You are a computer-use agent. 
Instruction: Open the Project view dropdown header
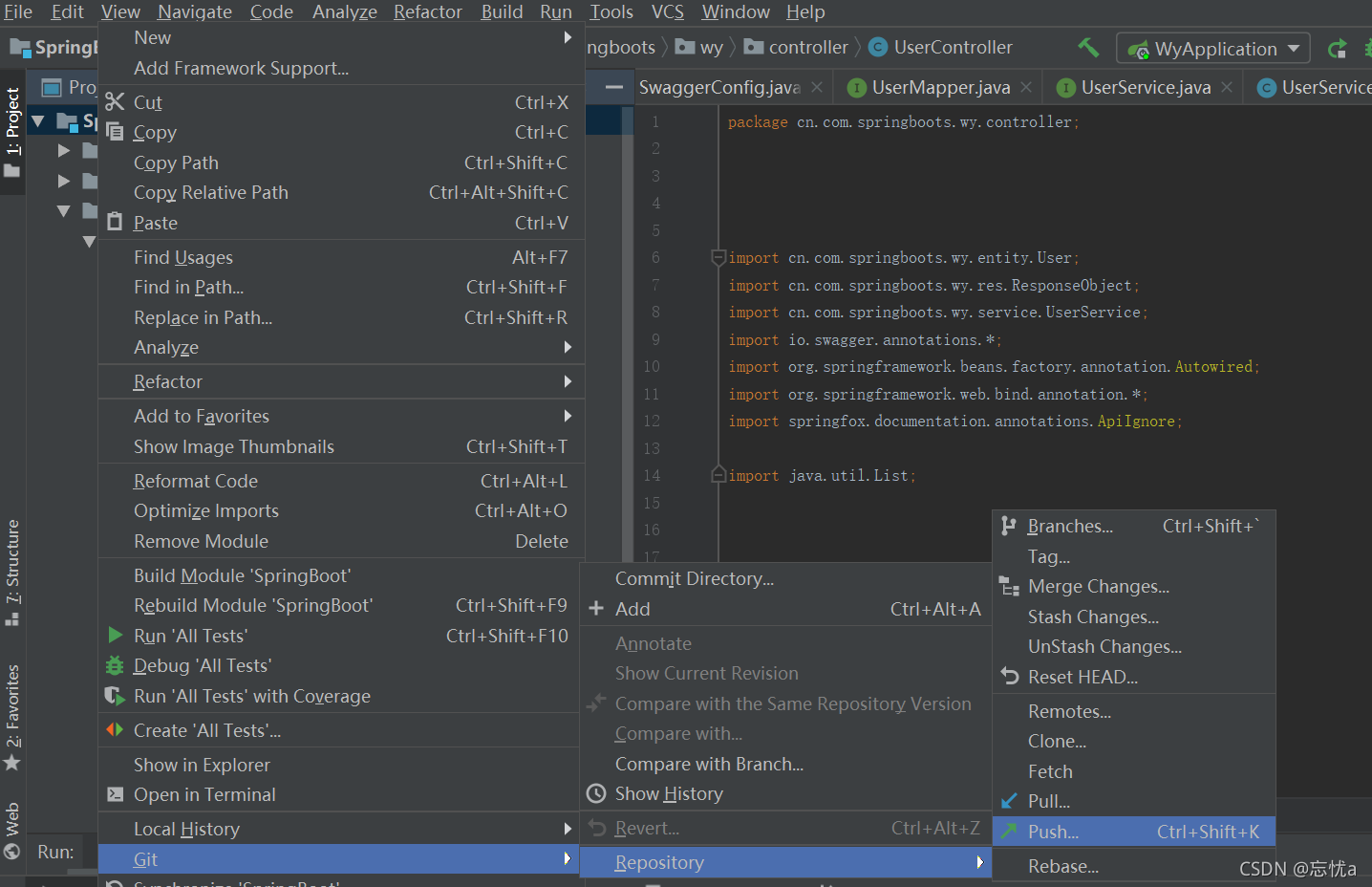69,87
